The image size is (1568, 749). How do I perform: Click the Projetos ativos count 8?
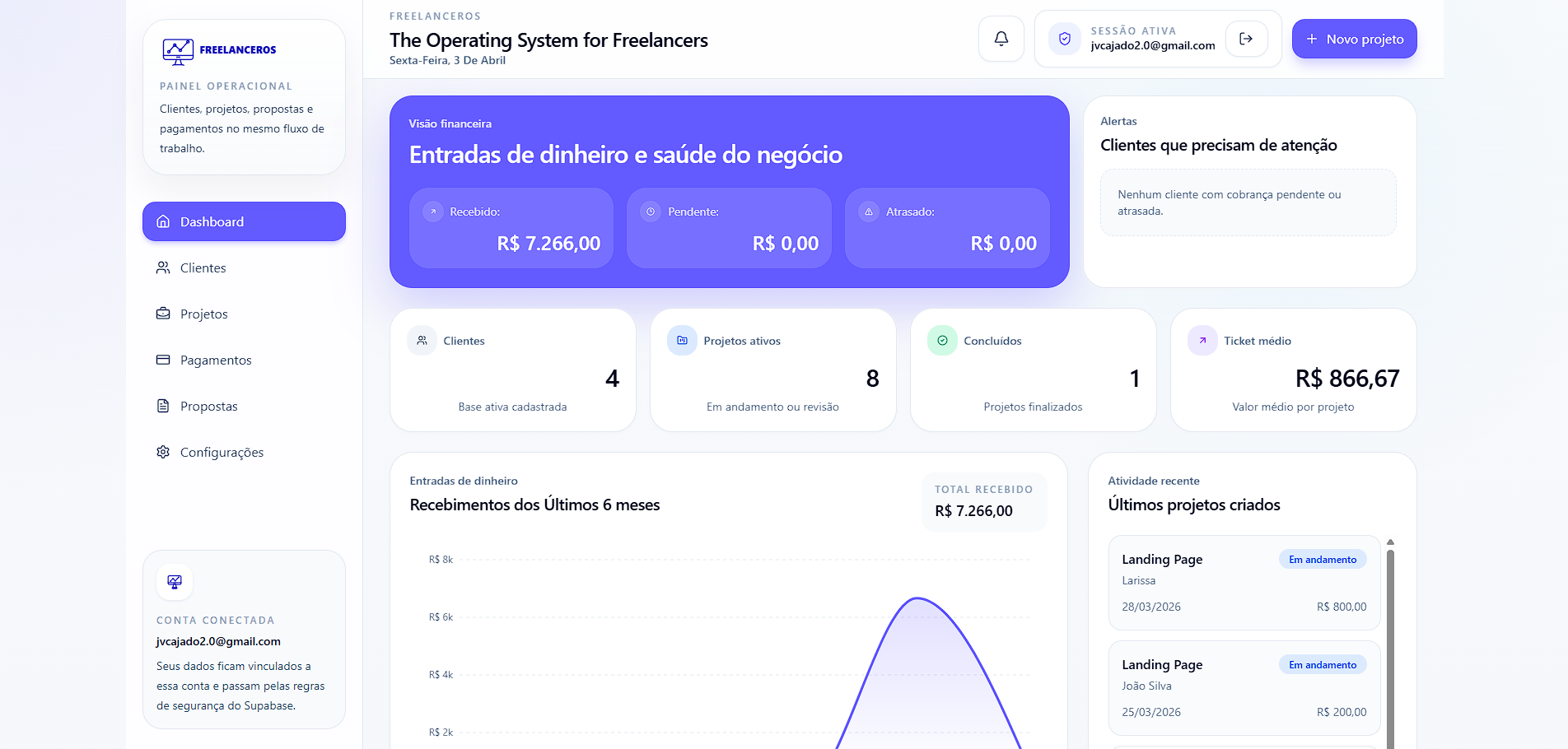coord(873,379)
